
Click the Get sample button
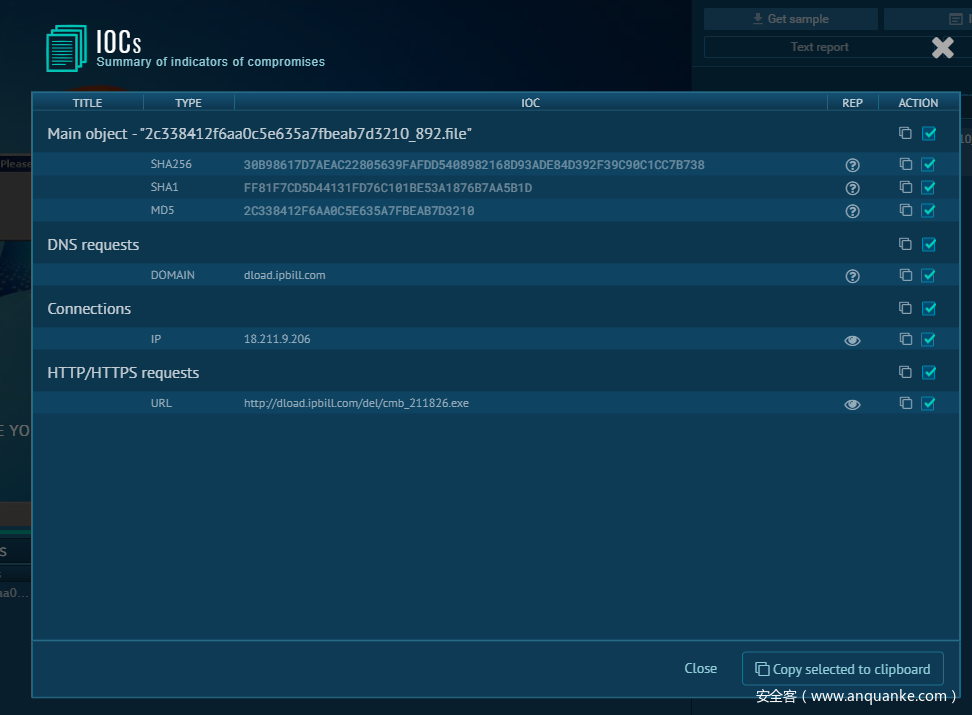pyautogui.click(x=790, y=19)
